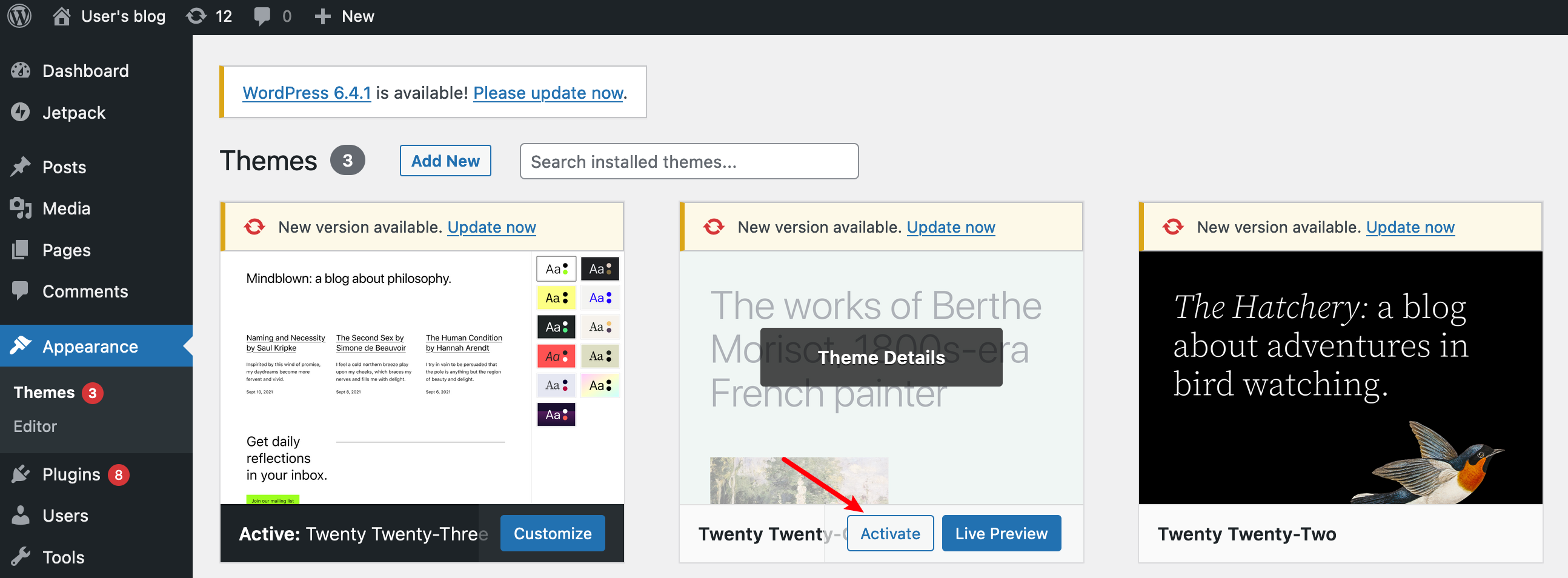Image resolution: width=1568 pixels, height=578 pixels.
Task: Select the dark purple Aa style swatch
Action: tap(556, 415)
